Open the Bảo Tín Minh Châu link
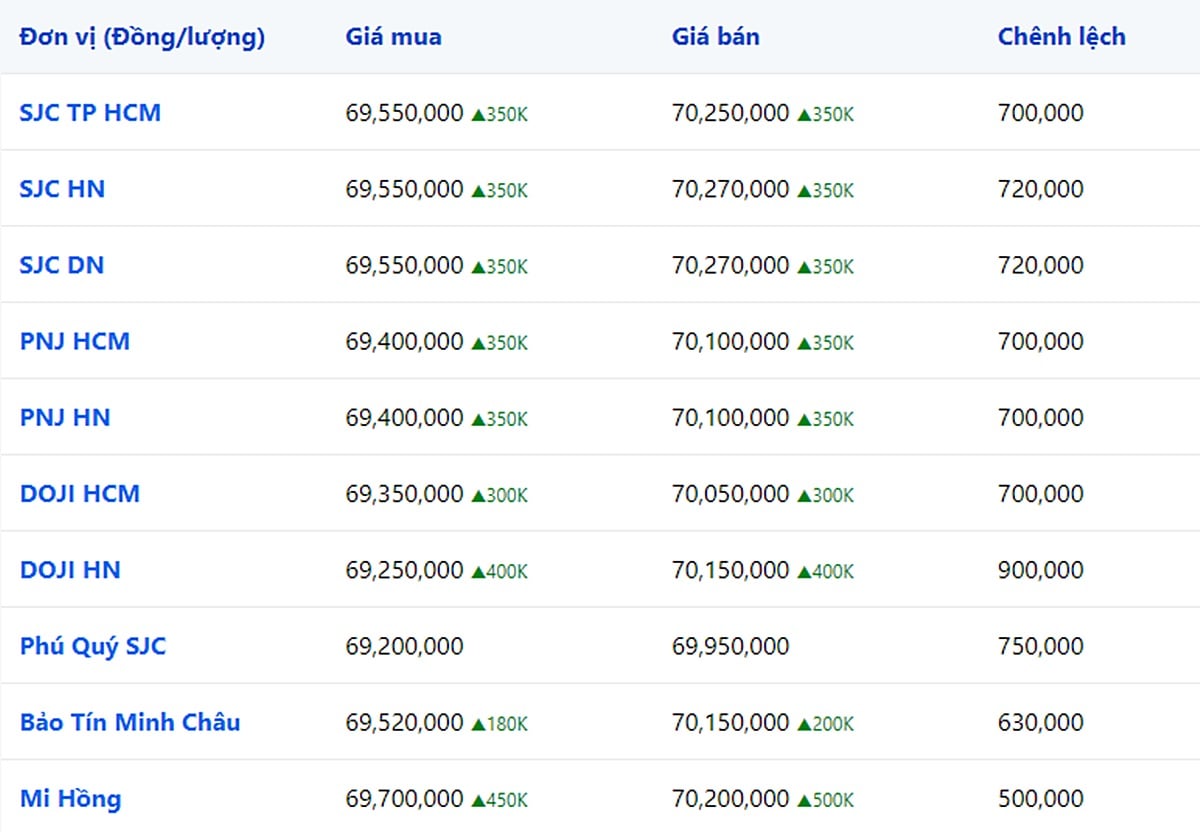 click(x=130, y=722)
